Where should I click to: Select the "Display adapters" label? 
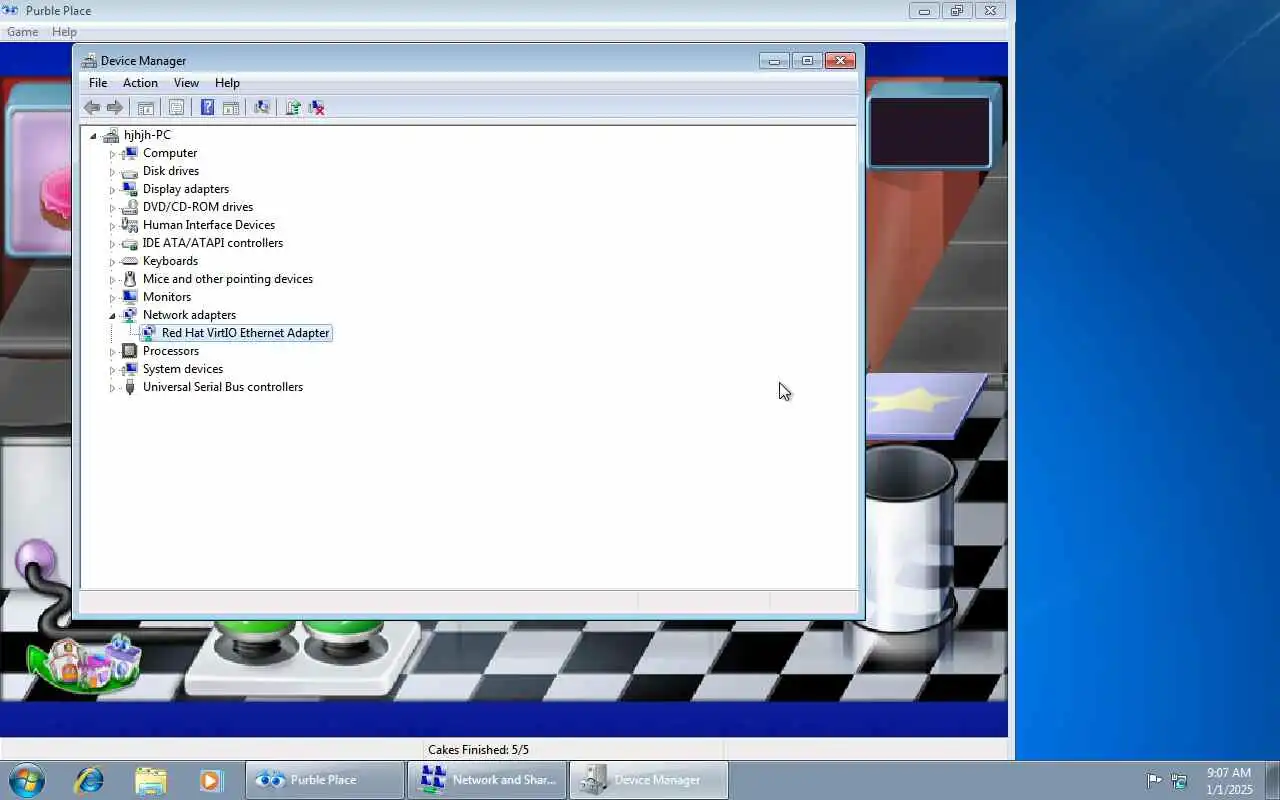tap(186, 189)
